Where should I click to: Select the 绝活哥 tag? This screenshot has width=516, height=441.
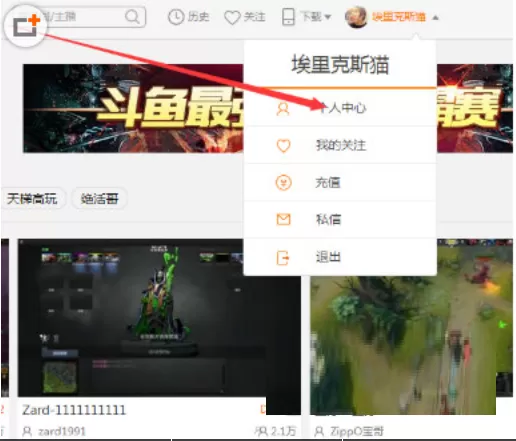(x=99, y=199)
